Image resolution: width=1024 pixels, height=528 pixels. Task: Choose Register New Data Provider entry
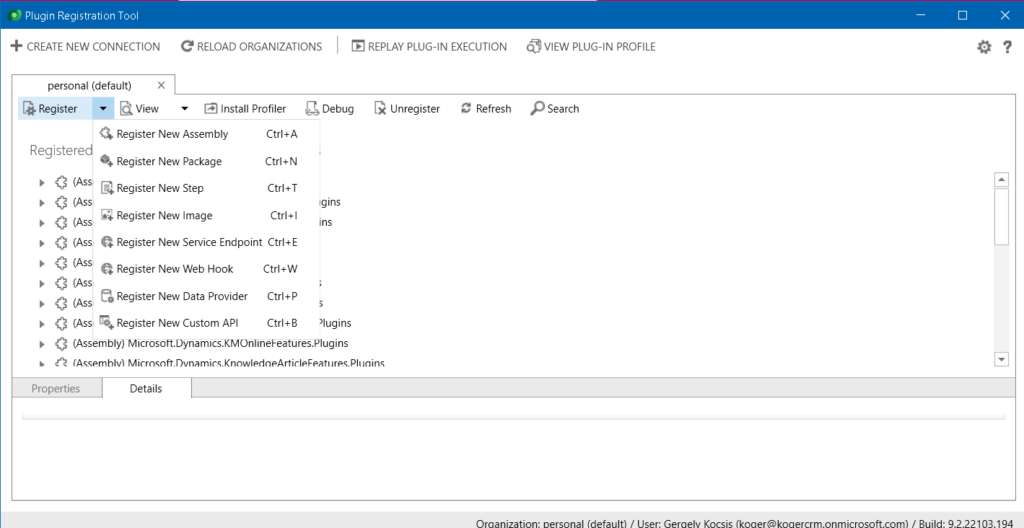click(206, 296)
